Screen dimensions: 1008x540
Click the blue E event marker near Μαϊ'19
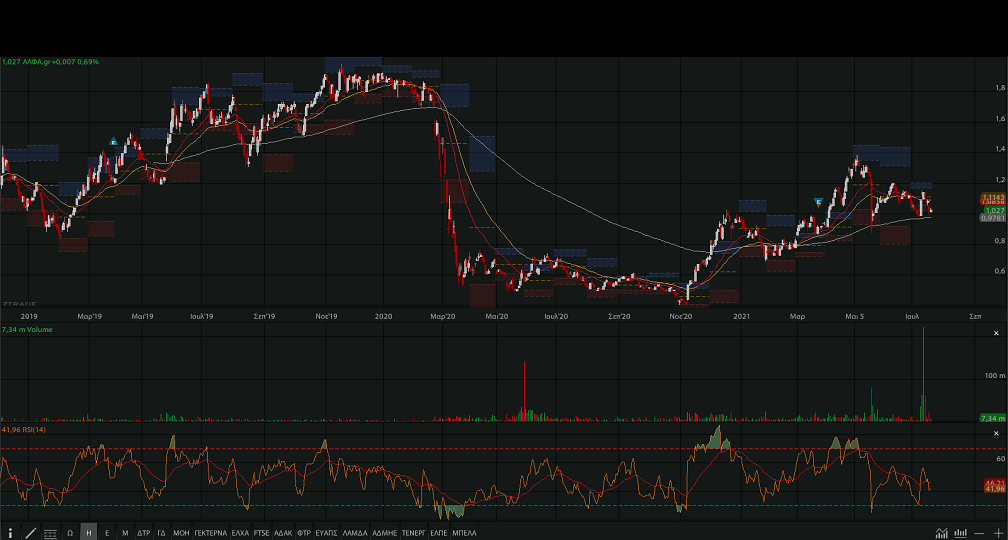[115, 142]
